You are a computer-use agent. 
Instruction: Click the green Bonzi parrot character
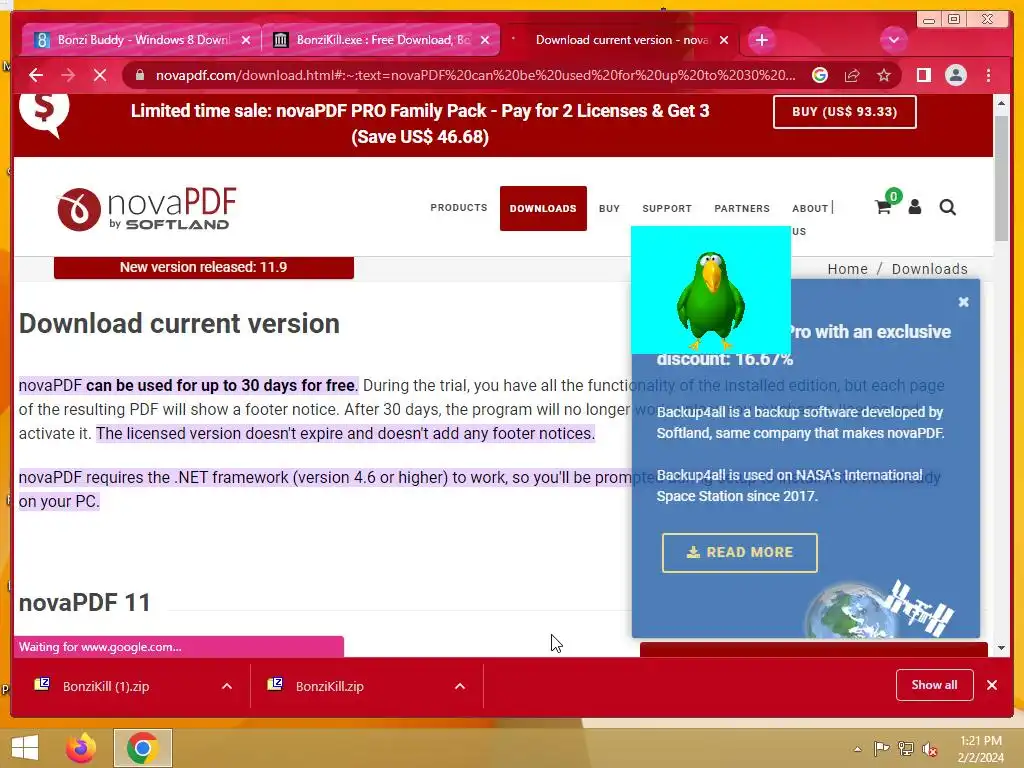click(711, 299)
